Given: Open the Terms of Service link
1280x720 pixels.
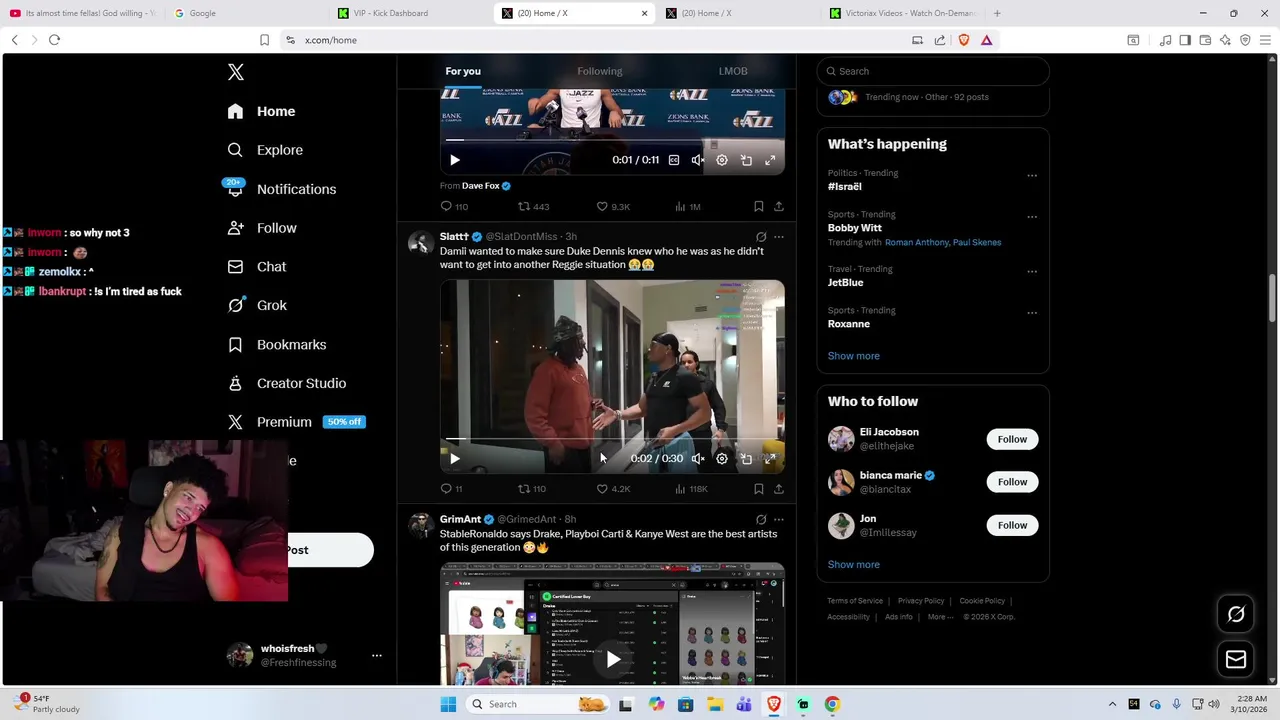Looking at the screenshot, I should coord(855,601).
